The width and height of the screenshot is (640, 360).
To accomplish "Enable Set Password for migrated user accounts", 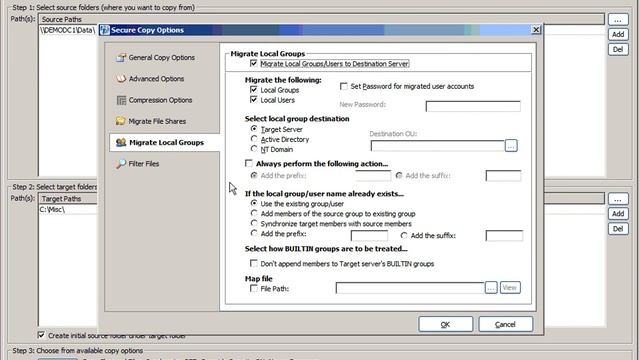I will tap(344, 86).
